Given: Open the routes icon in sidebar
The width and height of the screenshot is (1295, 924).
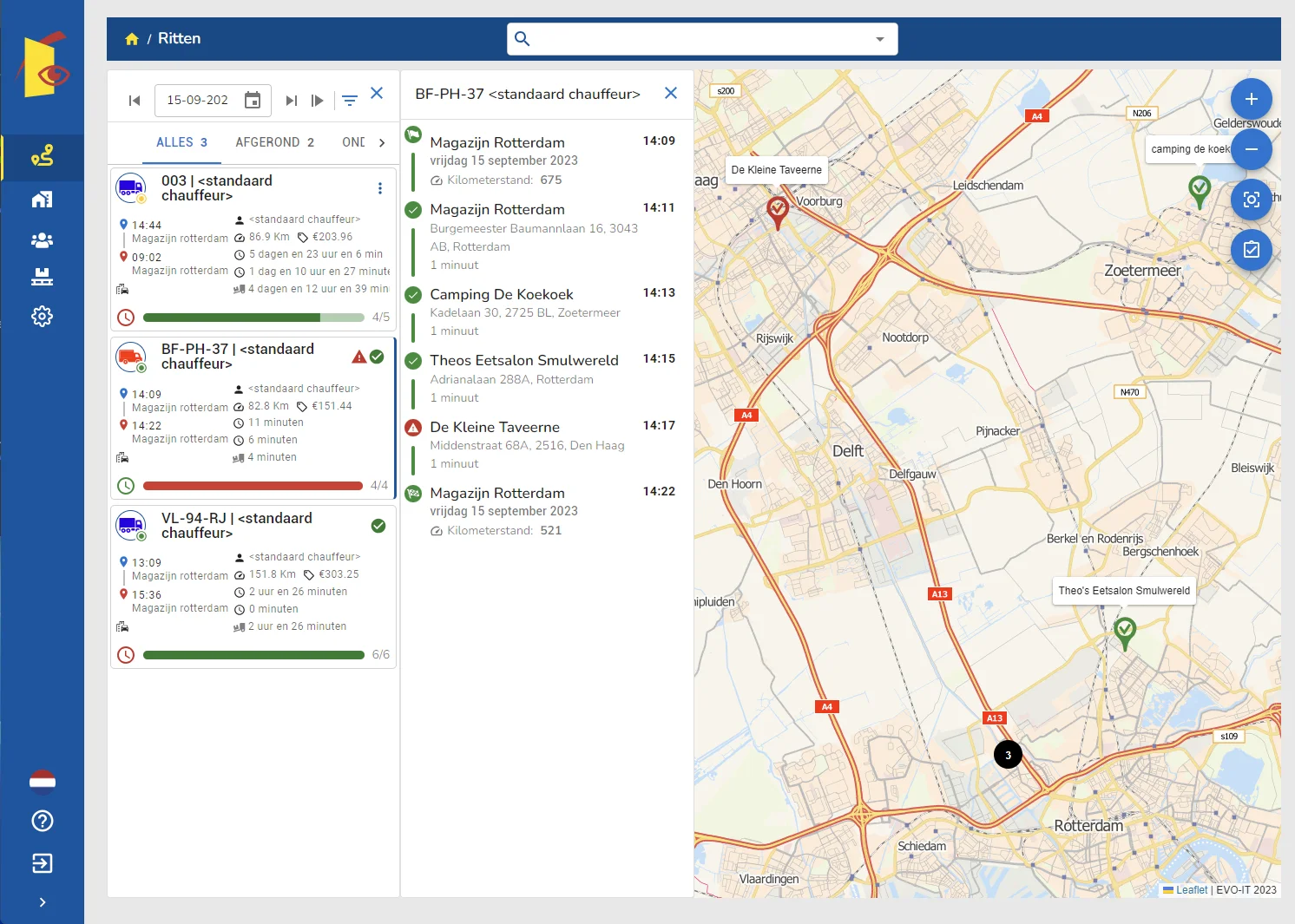Looking at the screenshot, I should point(42,156).
